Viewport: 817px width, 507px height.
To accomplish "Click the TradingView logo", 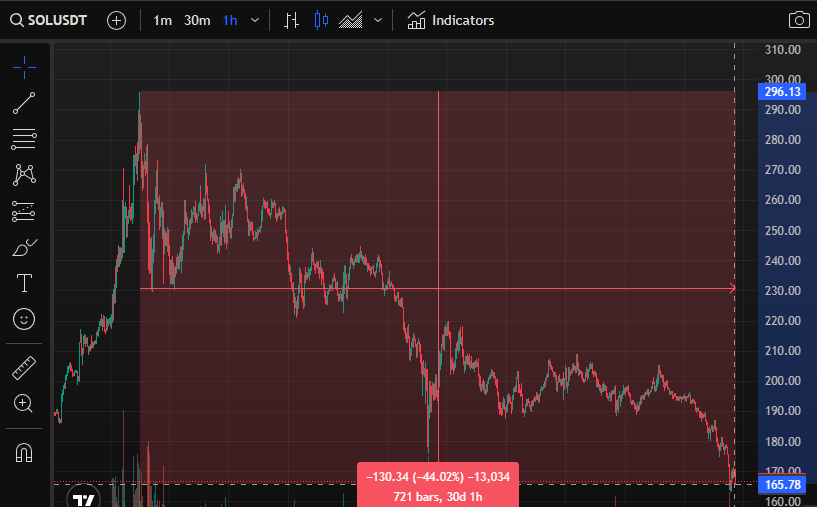I will click(83, 497).
